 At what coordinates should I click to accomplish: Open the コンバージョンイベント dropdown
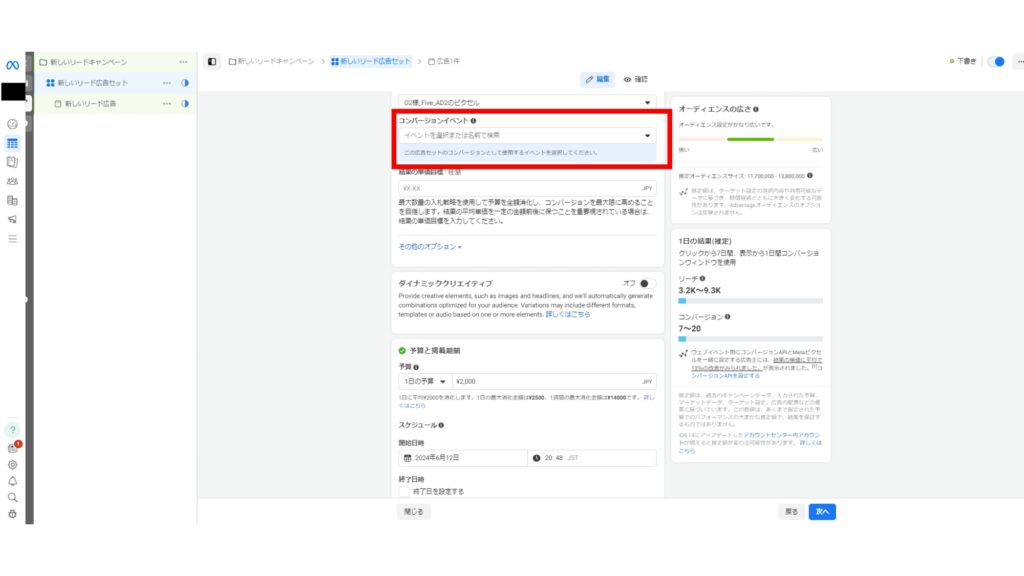click(x=526, y=135)
